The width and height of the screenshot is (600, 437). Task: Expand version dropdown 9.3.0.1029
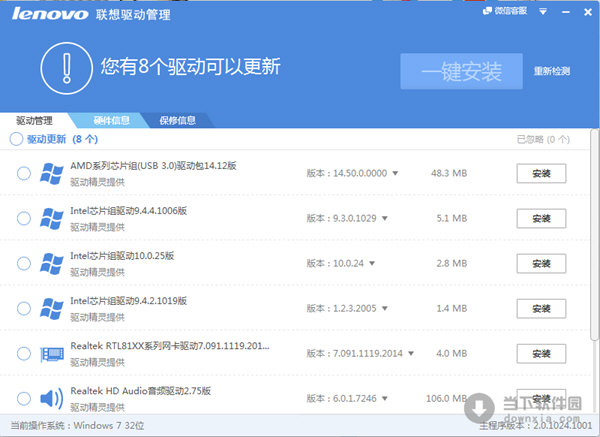click(x=385, y=218)
